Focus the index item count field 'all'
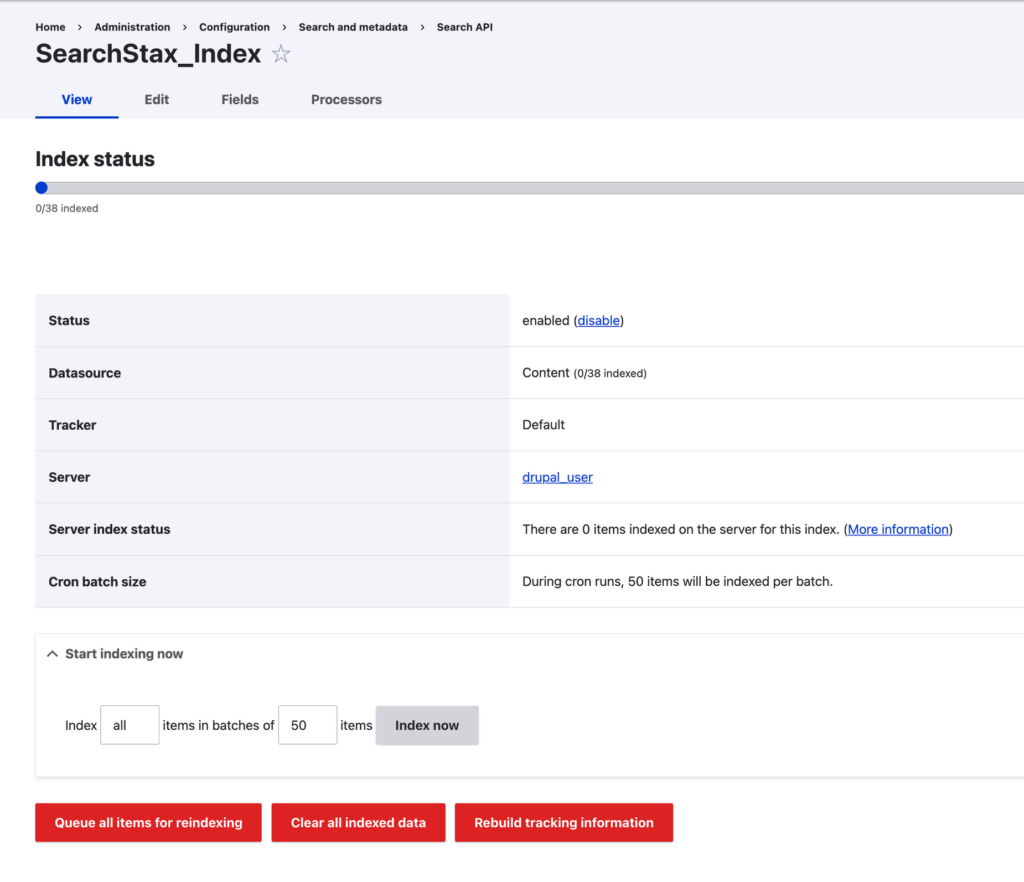The image size is (1024, 882). (129, 725)
